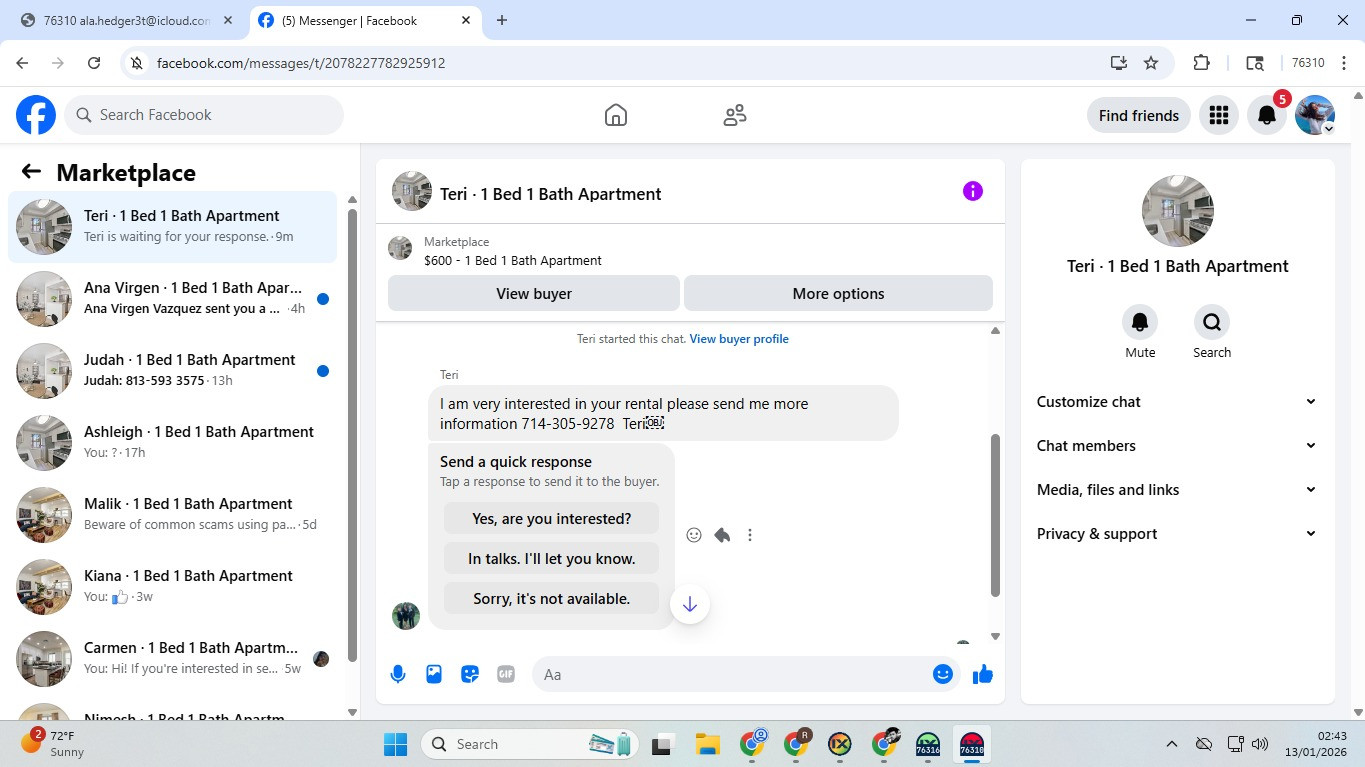
Task: Click the Facebook logo icon
Action: [x=36, y=115]
